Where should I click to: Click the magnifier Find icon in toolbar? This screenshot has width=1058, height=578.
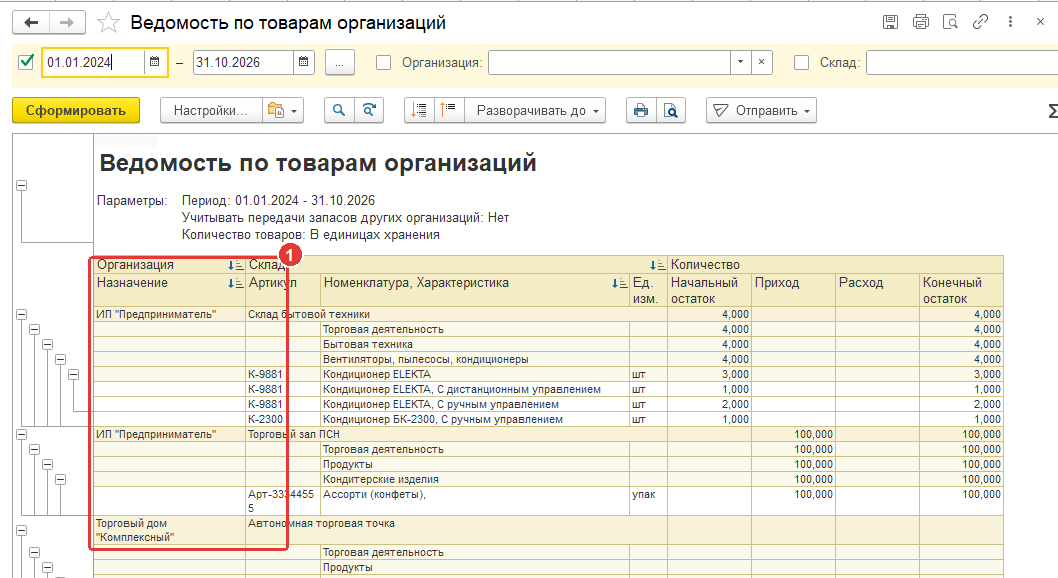[x=339, y=111]
